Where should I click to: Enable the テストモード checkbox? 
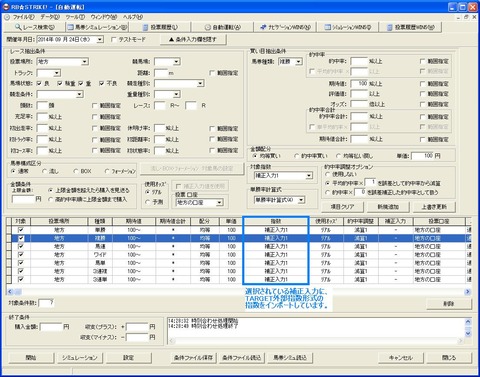114,39
